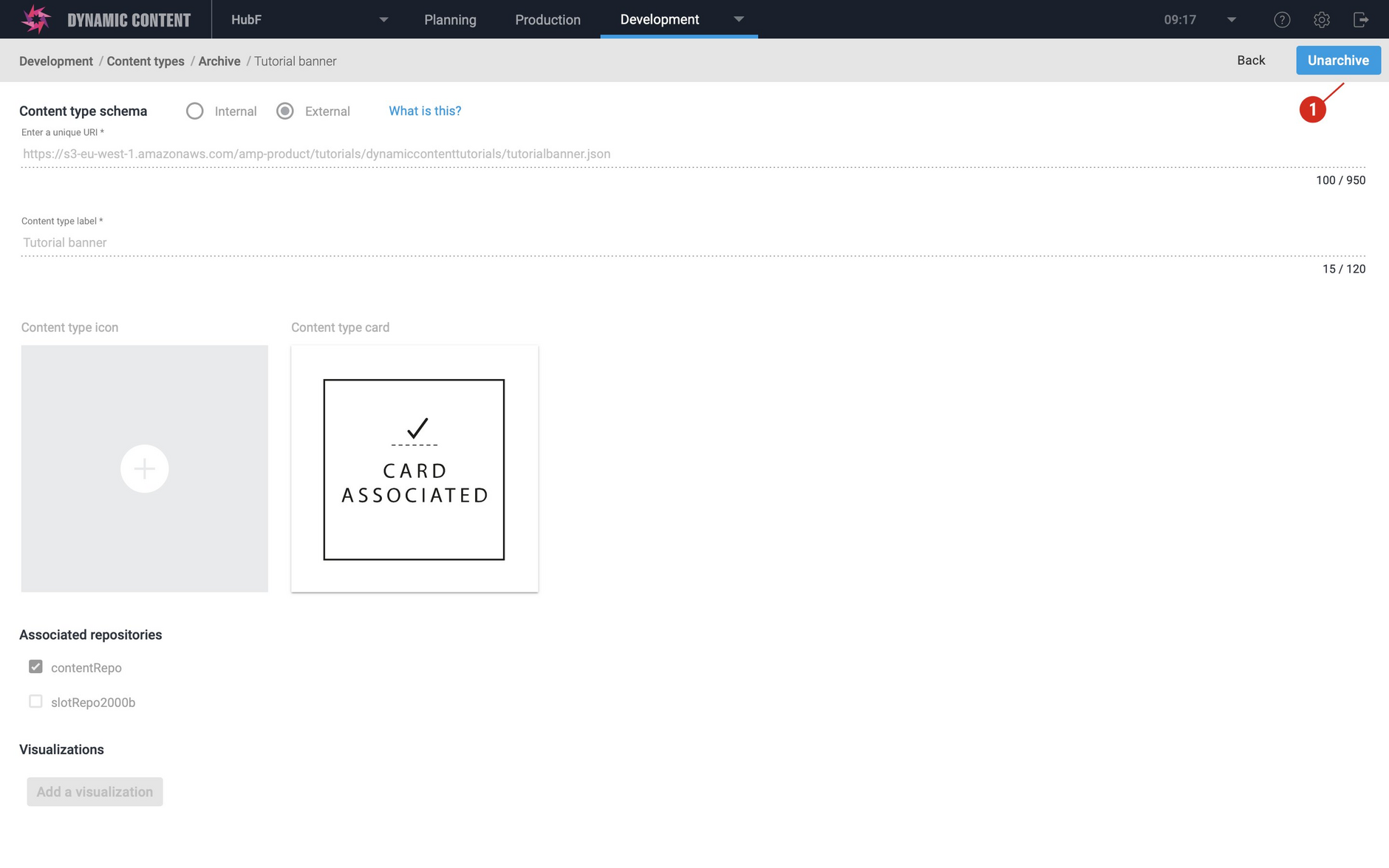
Task: Expand the Development tab dropdown arrow
Action: click(739, 19)
